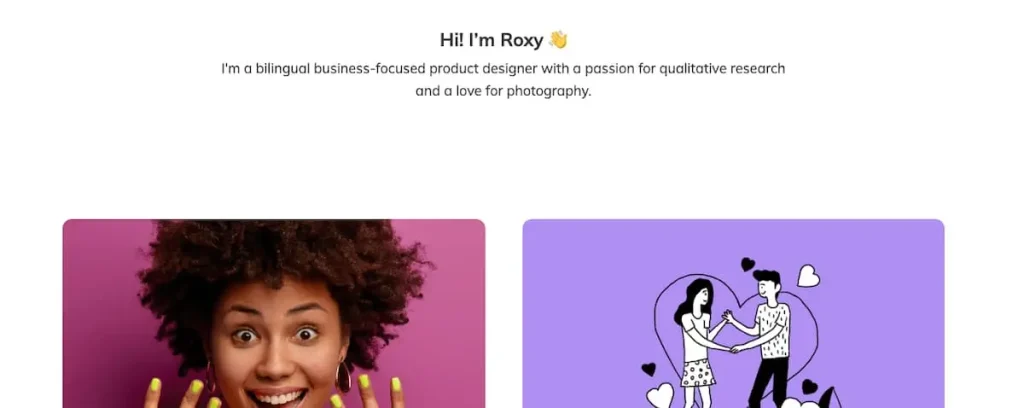Click the illustrated woman in the polka-dot skirt
The height and width of the screenshot is (408, 1024).
point(698,335)
